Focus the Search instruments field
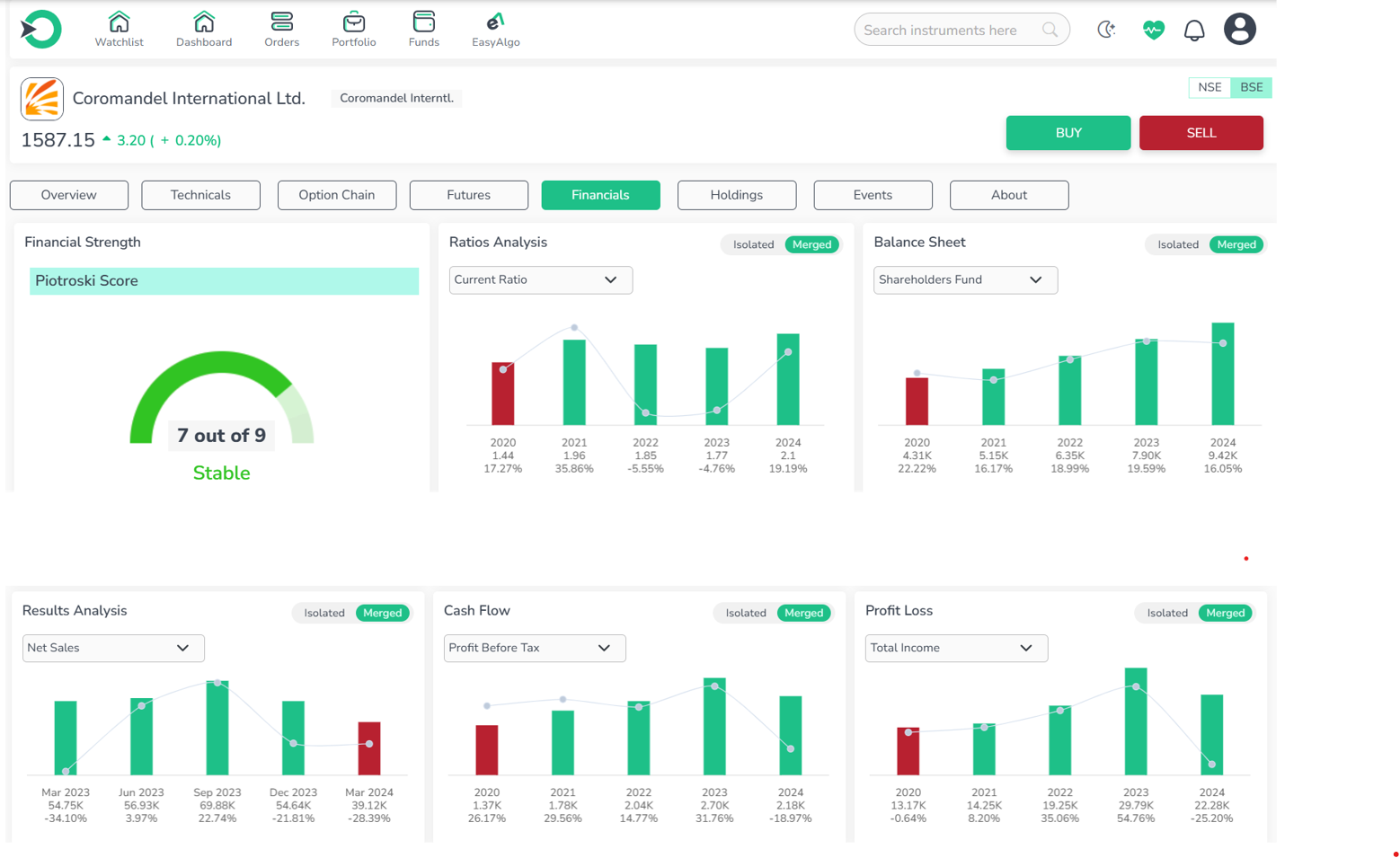 (961, 30)
